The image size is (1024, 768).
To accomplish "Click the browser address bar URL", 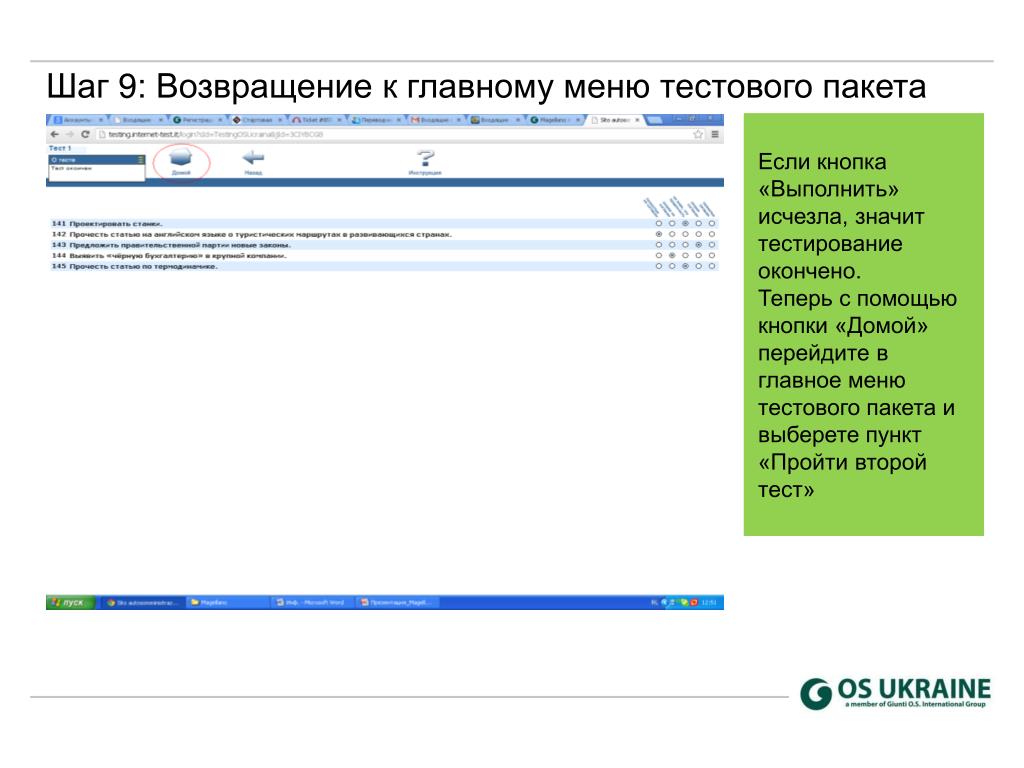I will coord(216,134).
